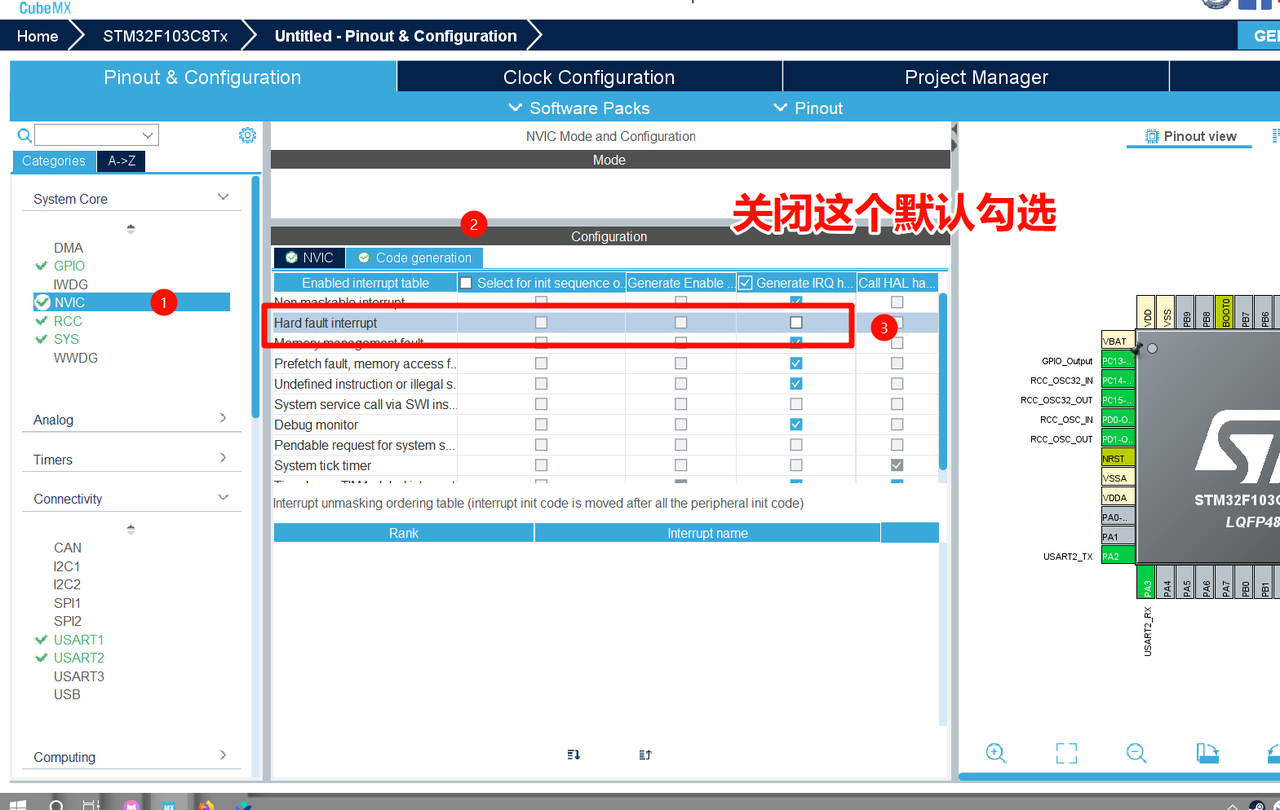The image size is (1280, 810).
Task: Select USART2 in the Connectivity list
Action: [x=79, y=658]
